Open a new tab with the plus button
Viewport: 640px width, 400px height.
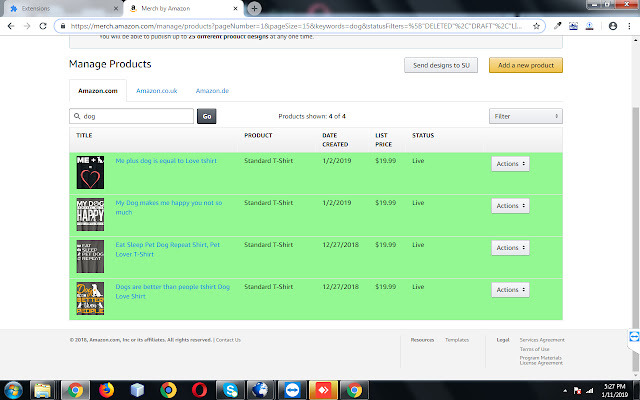pos(254,8)
